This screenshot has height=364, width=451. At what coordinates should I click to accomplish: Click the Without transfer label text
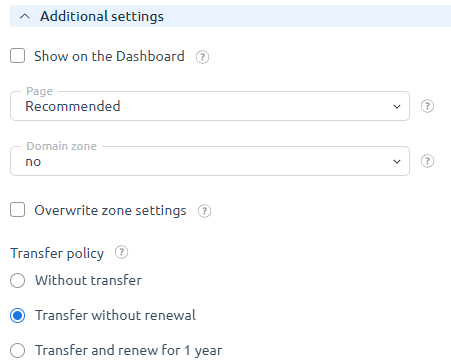click(x=88, y=280)
